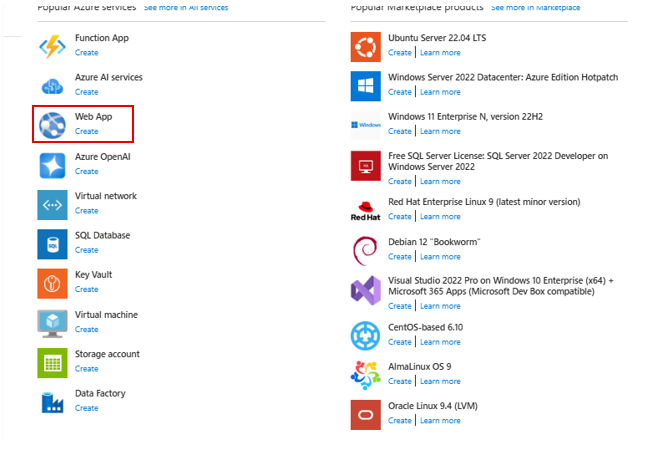Viewport: 647px width, 450px height.
Task: Click the Visual Studio 2022 logo icon
Action: pos(366,290)
